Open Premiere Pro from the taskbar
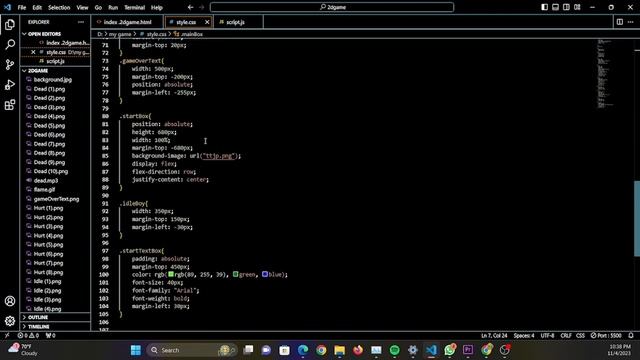The width and height of the screenshot is (640, 360). point(468,350)
